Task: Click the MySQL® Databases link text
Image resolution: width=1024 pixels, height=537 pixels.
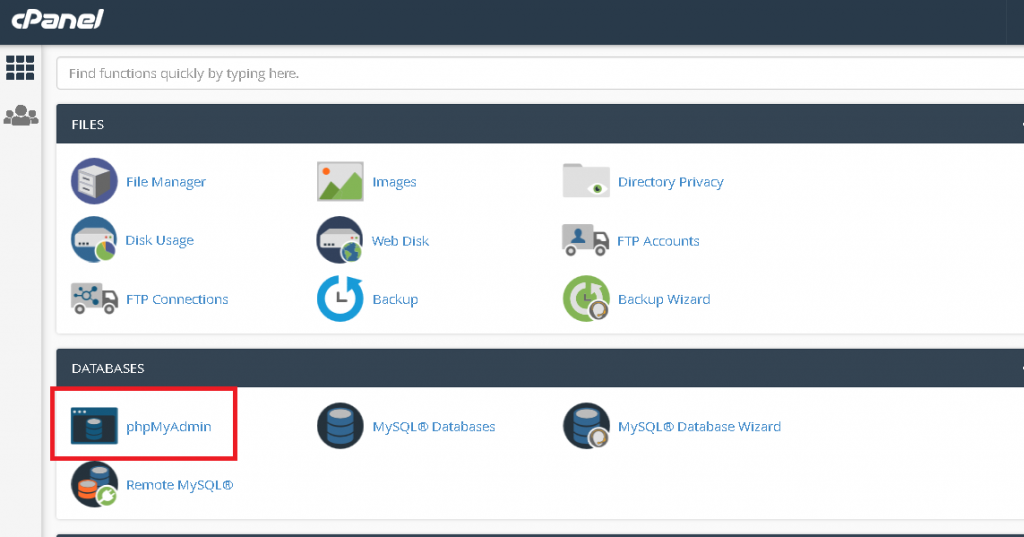Action: (x=434, y=427)
